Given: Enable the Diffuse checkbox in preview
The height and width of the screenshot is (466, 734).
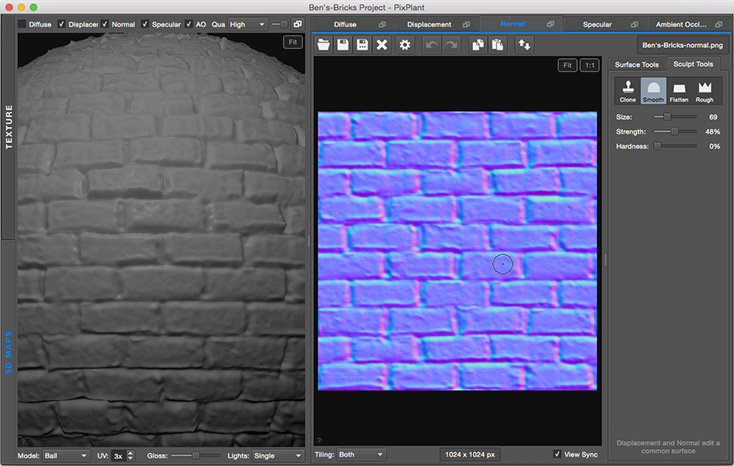Looking at the screenshot, I should click(23, 24).
